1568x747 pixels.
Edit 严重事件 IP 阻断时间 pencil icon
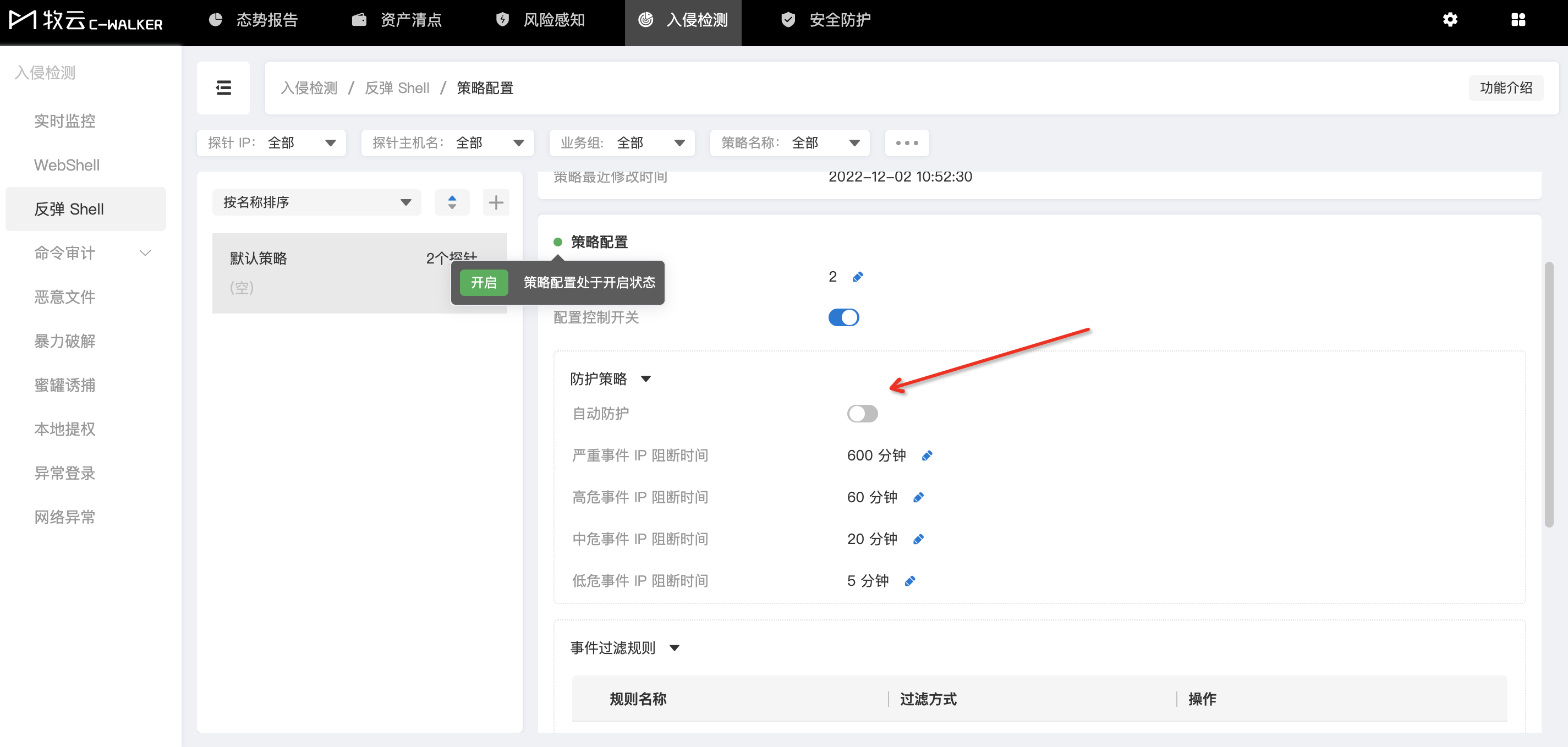pos(927,455)
